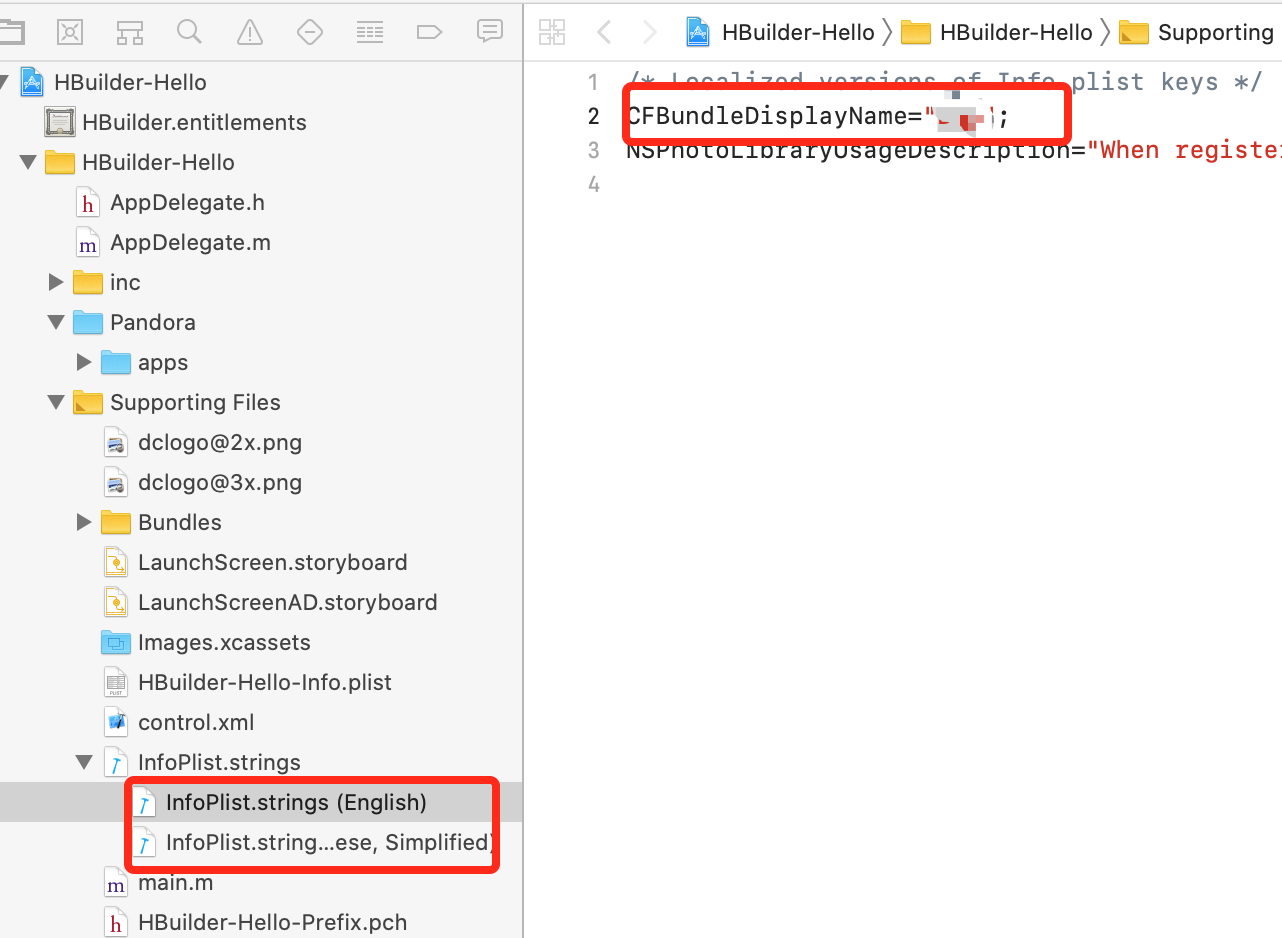Screen dimensions: 1282x938
Task: Open AppDelegate.m source file
Action: pos(190,242)
